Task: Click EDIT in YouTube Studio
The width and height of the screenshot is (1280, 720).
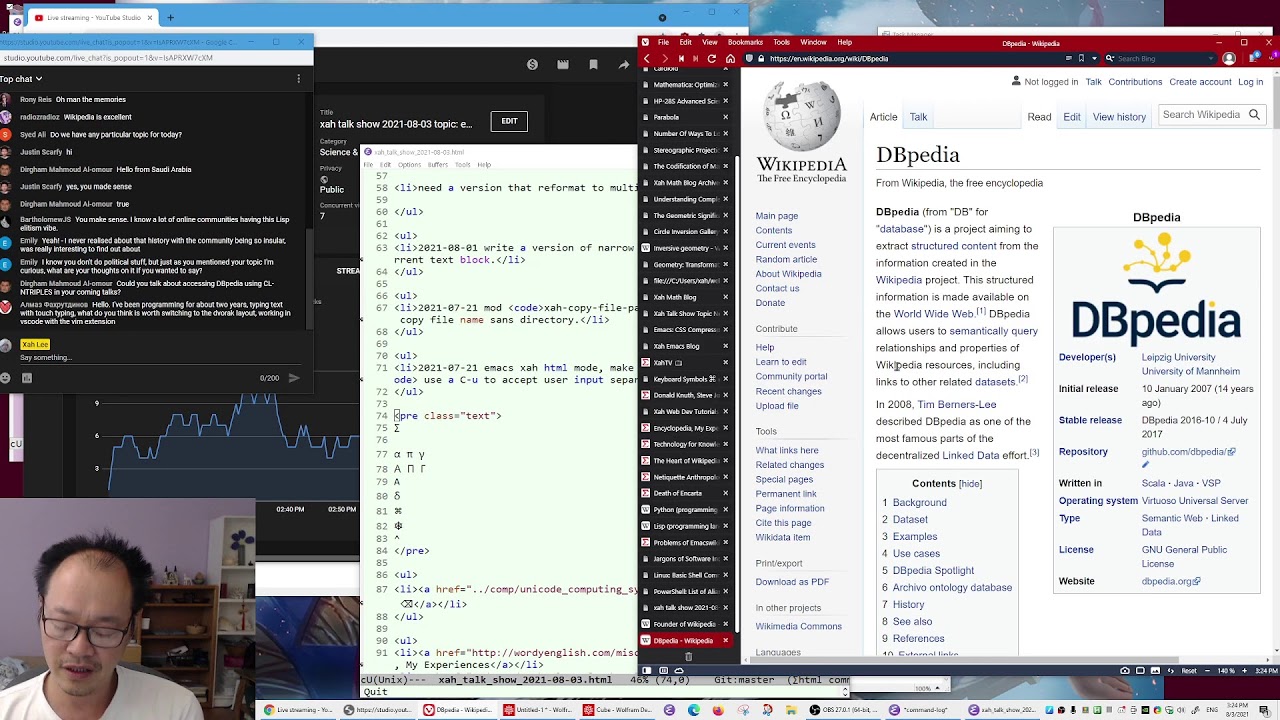Action: coord(509,121)
